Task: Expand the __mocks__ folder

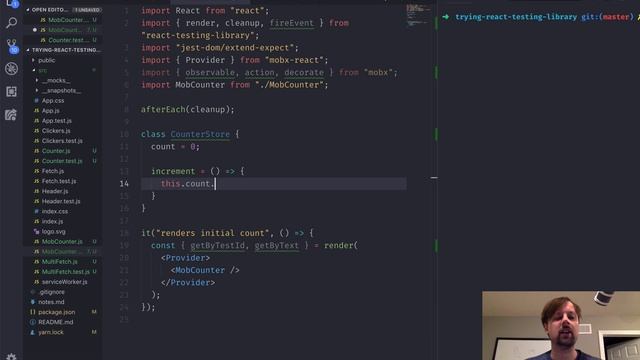Action: tap(37, 80)
